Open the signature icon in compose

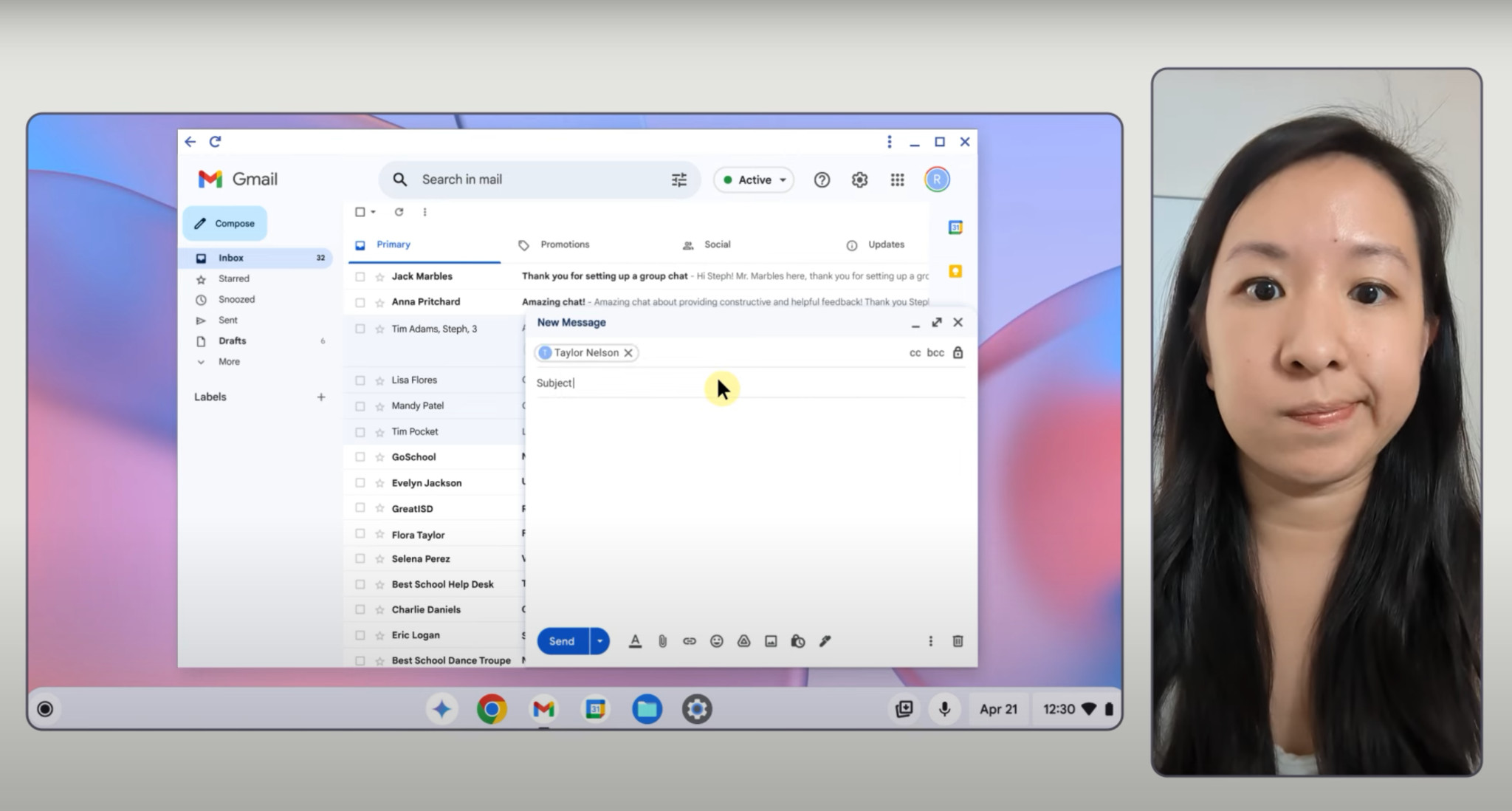(x=826, y=641)
